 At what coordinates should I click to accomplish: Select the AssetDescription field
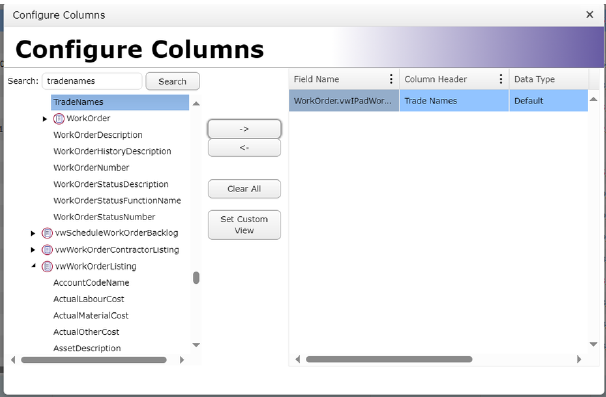pyautogui.click(x=87, y=348)
